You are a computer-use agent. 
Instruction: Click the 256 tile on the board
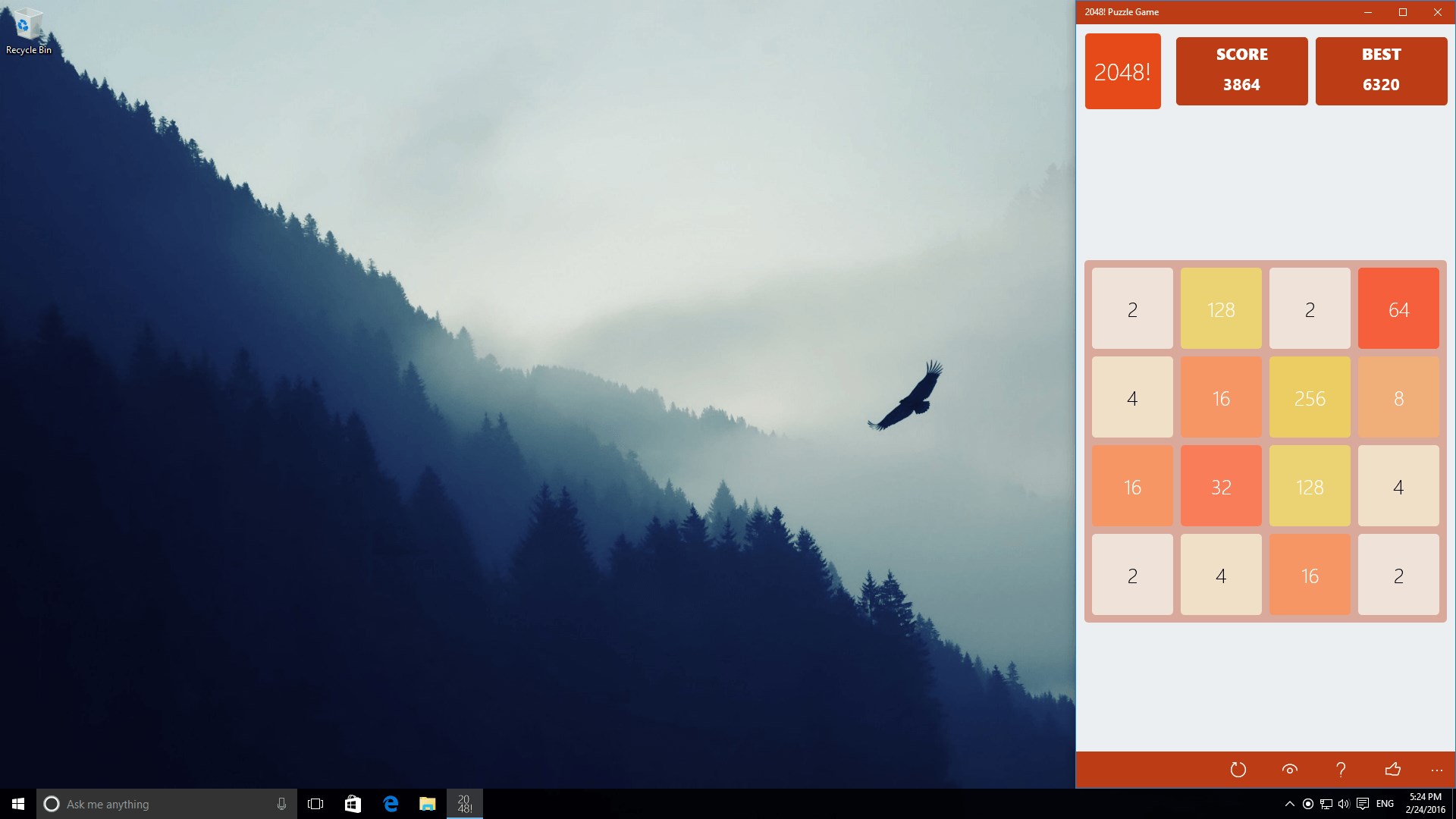(1310, 397)
